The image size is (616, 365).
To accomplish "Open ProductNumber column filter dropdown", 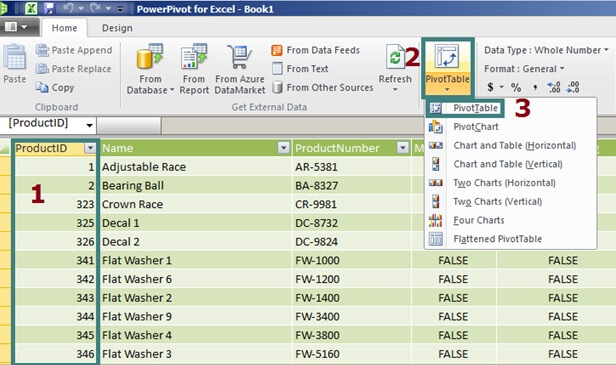I will point(403,148).
